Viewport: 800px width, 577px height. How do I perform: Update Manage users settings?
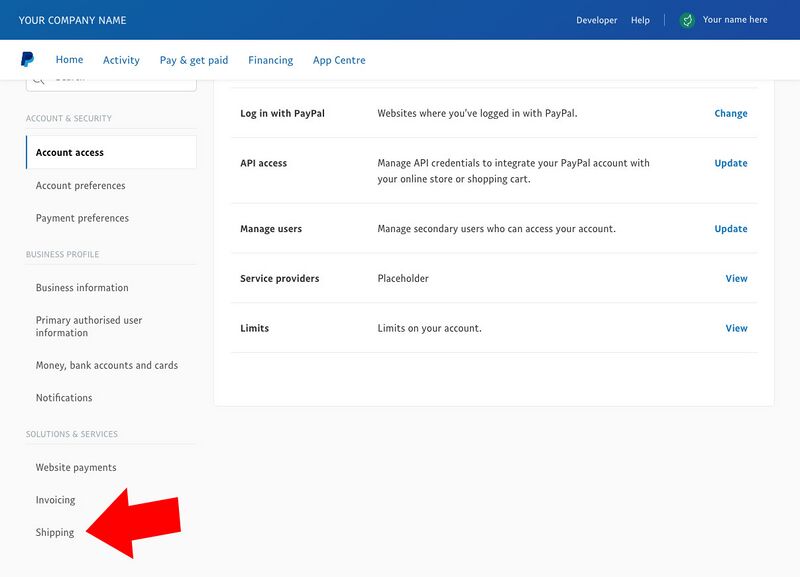tap(731, 228)
